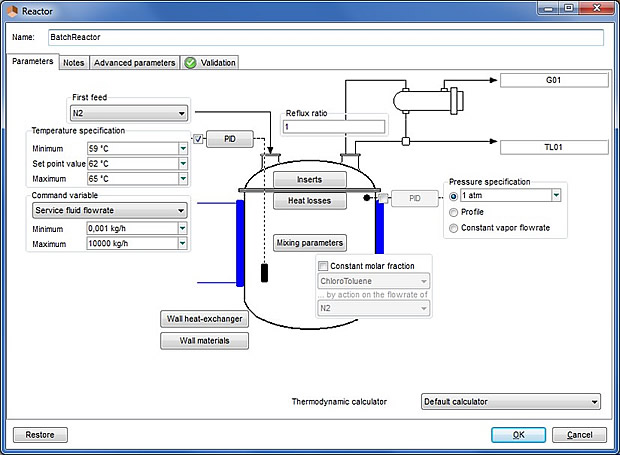Open the Thermodynamic calculator dropdown
Screen dimensions: 620x455
pos(511,402)
